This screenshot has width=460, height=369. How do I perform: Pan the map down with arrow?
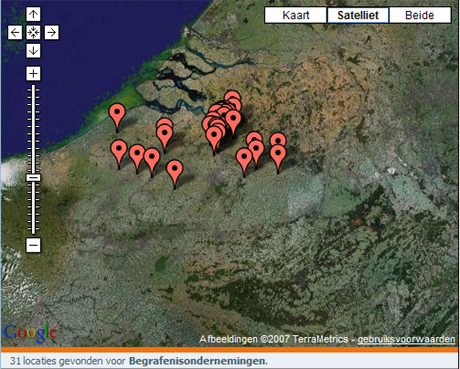point(33,51)
